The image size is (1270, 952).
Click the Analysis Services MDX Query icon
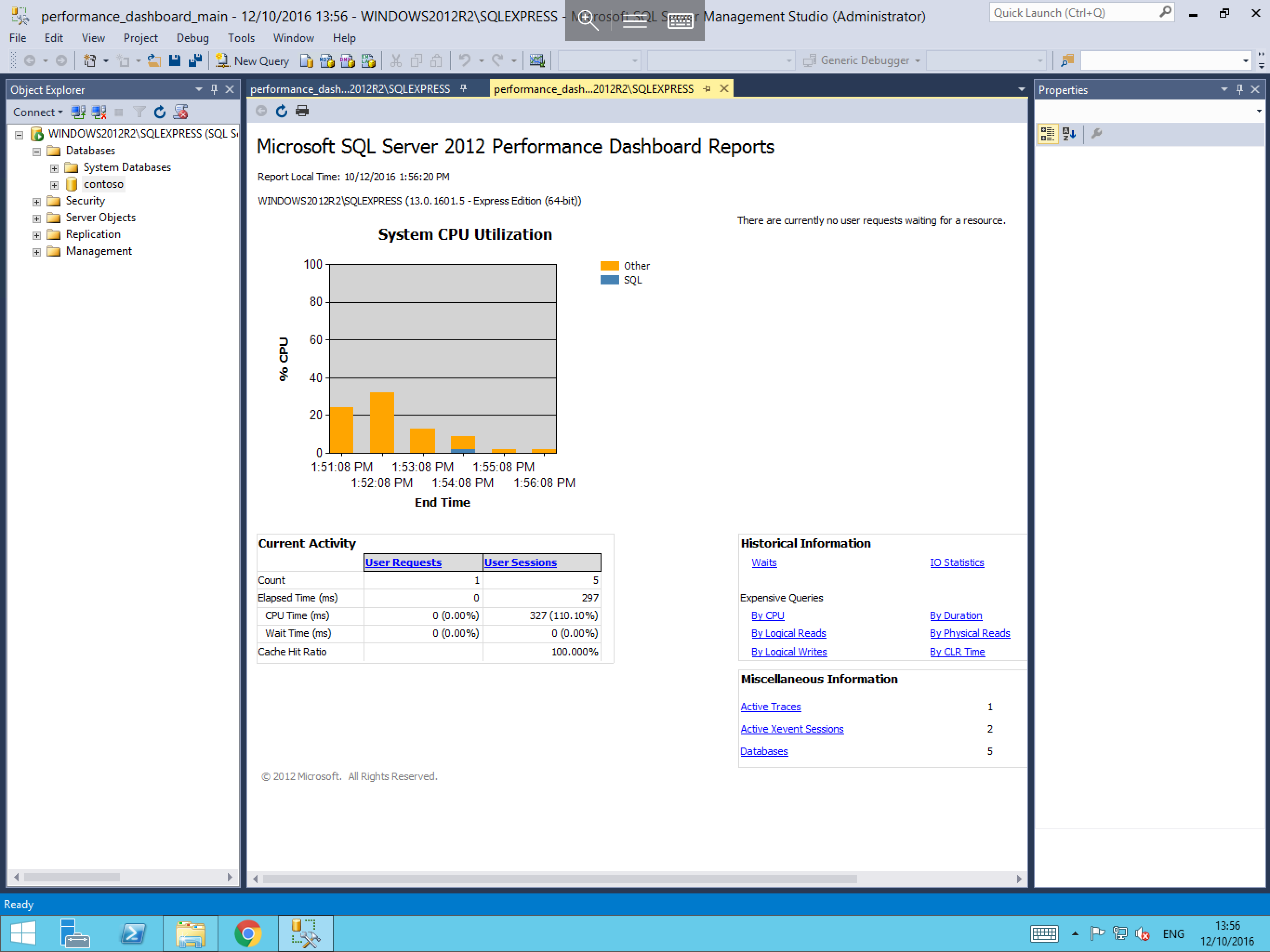click(327, 61)
